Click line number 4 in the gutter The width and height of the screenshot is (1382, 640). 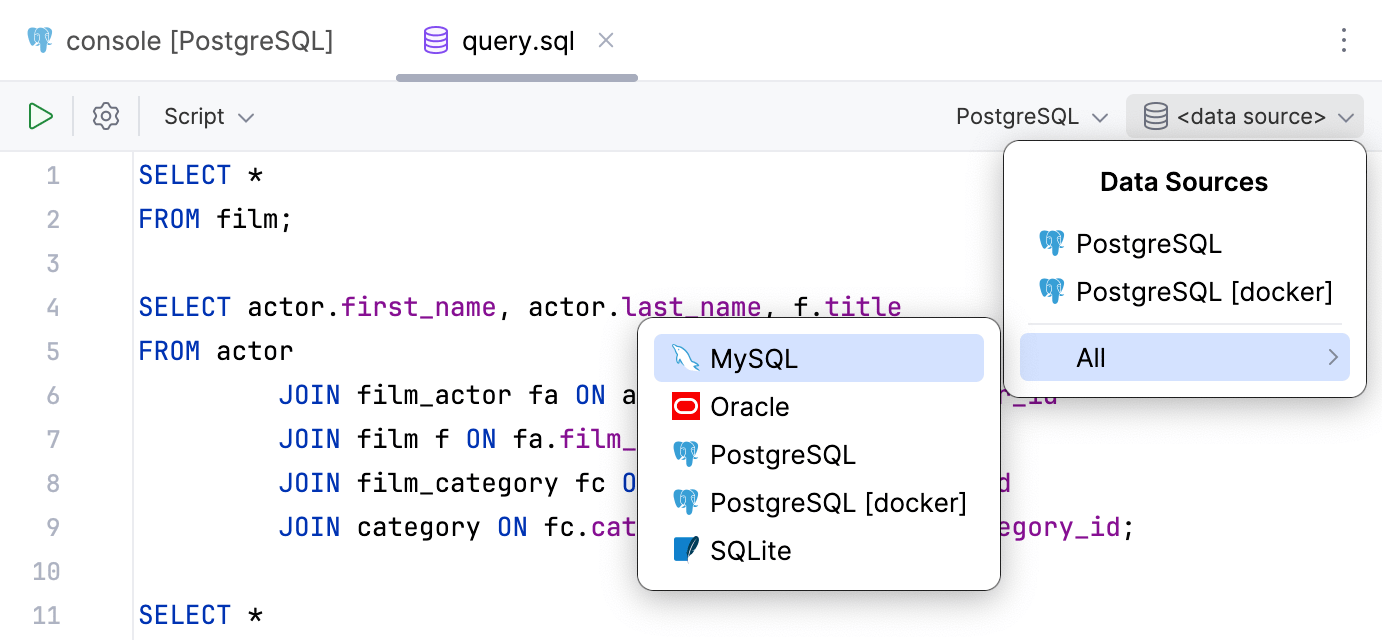click(53, 307)
